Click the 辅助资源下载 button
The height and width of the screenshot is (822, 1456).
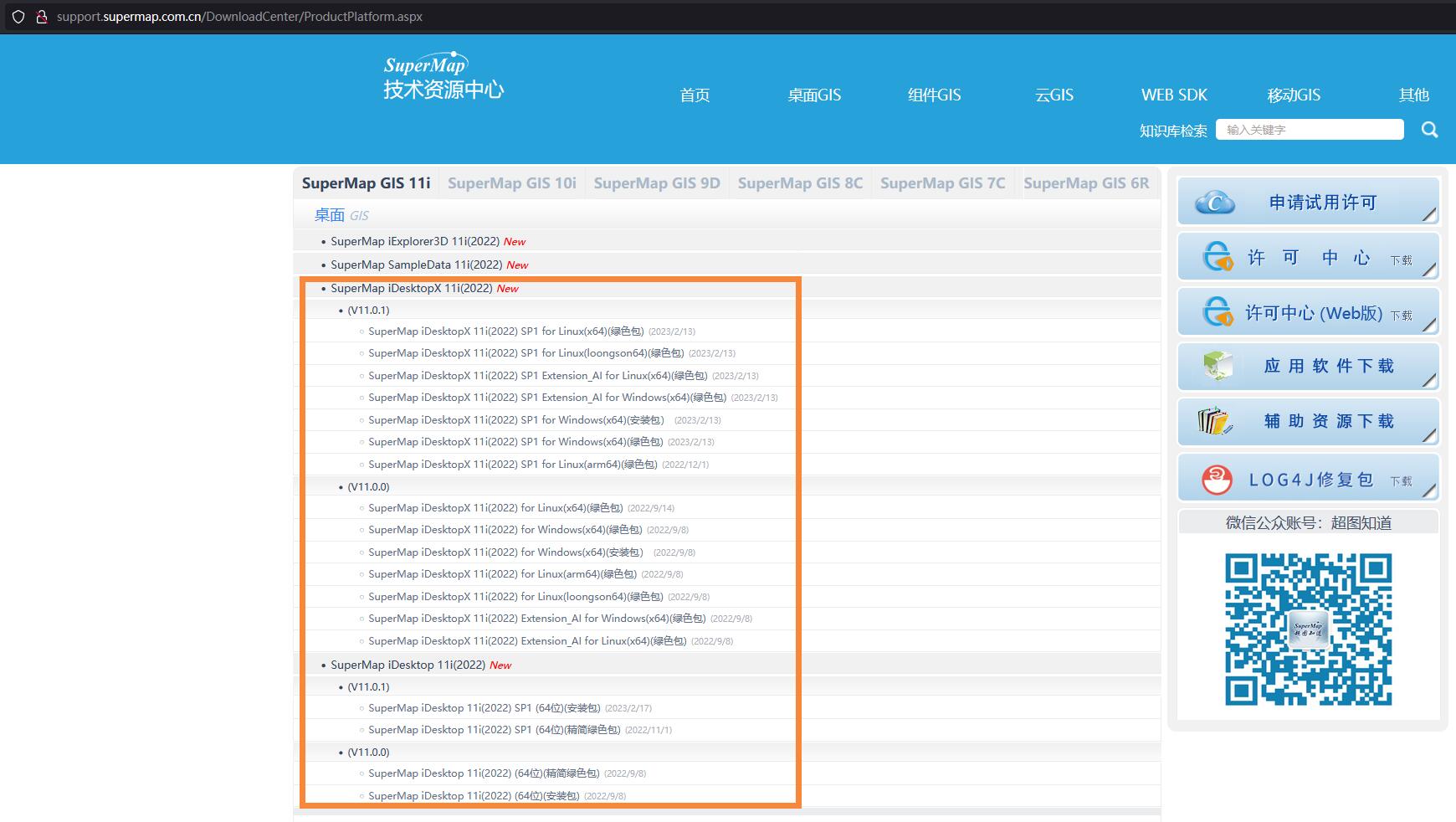pyautogui.click(x=1308, y=421)
